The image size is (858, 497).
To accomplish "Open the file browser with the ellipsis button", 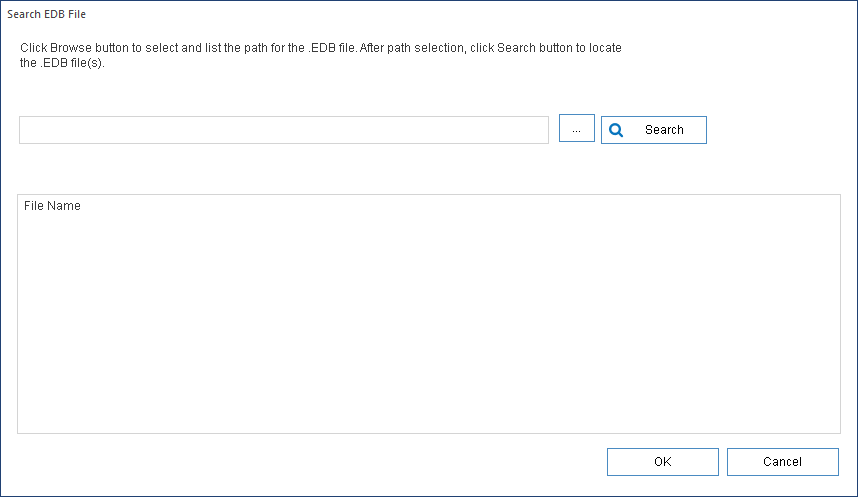I will (576, 129).
